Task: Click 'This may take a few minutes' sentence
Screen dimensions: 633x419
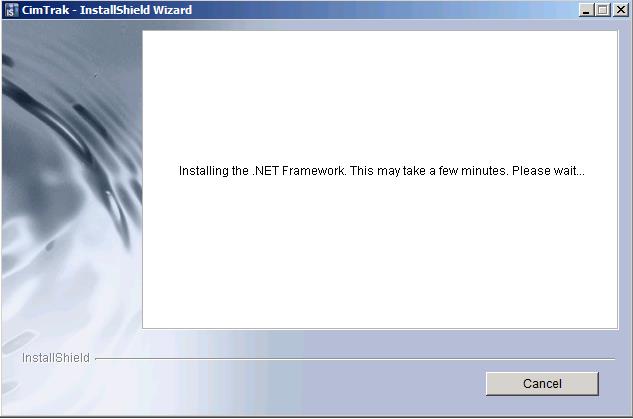Action: [x=428, y=171]
